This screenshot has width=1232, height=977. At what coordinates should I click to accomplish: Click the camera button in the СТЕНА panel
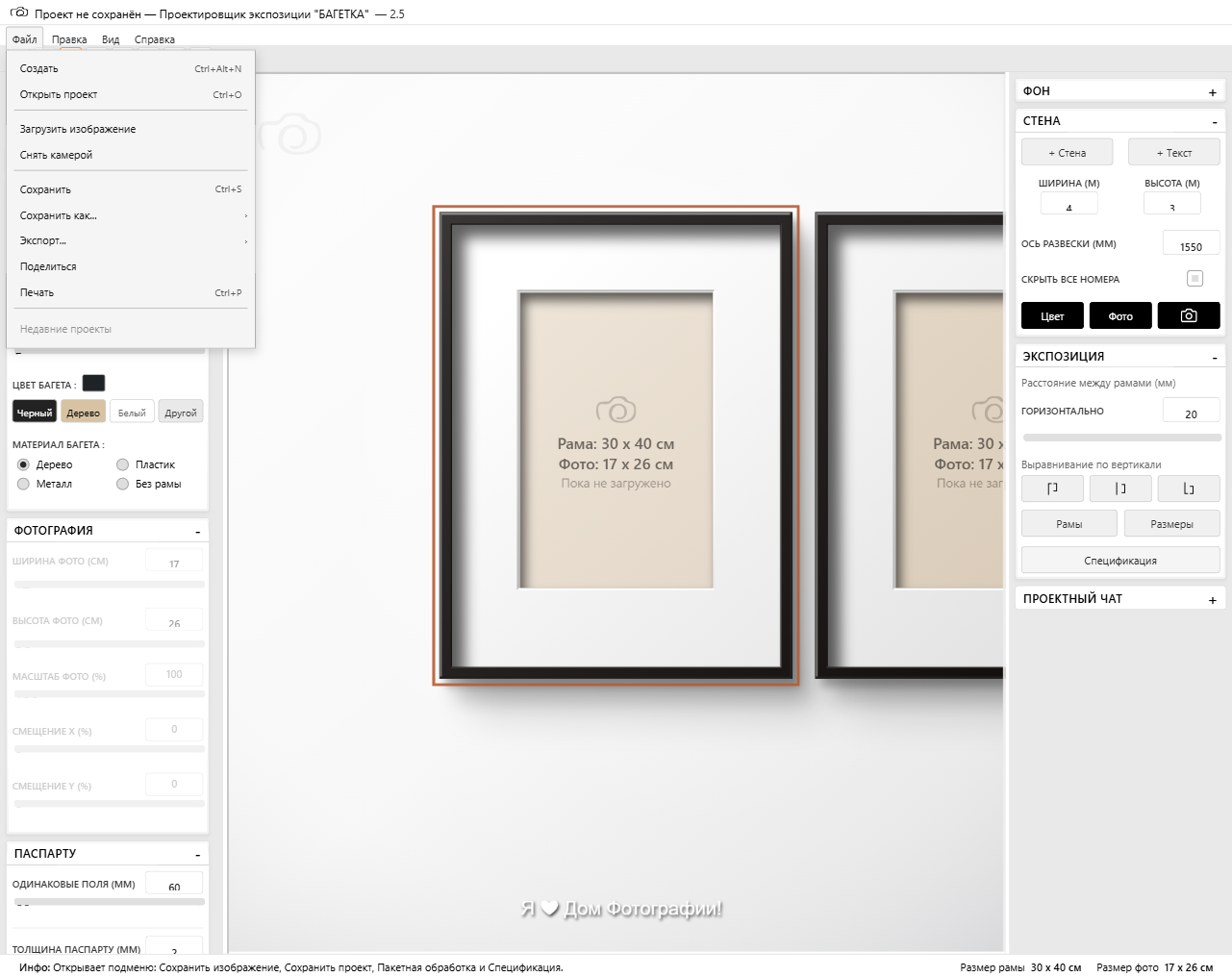point(1189,315)
